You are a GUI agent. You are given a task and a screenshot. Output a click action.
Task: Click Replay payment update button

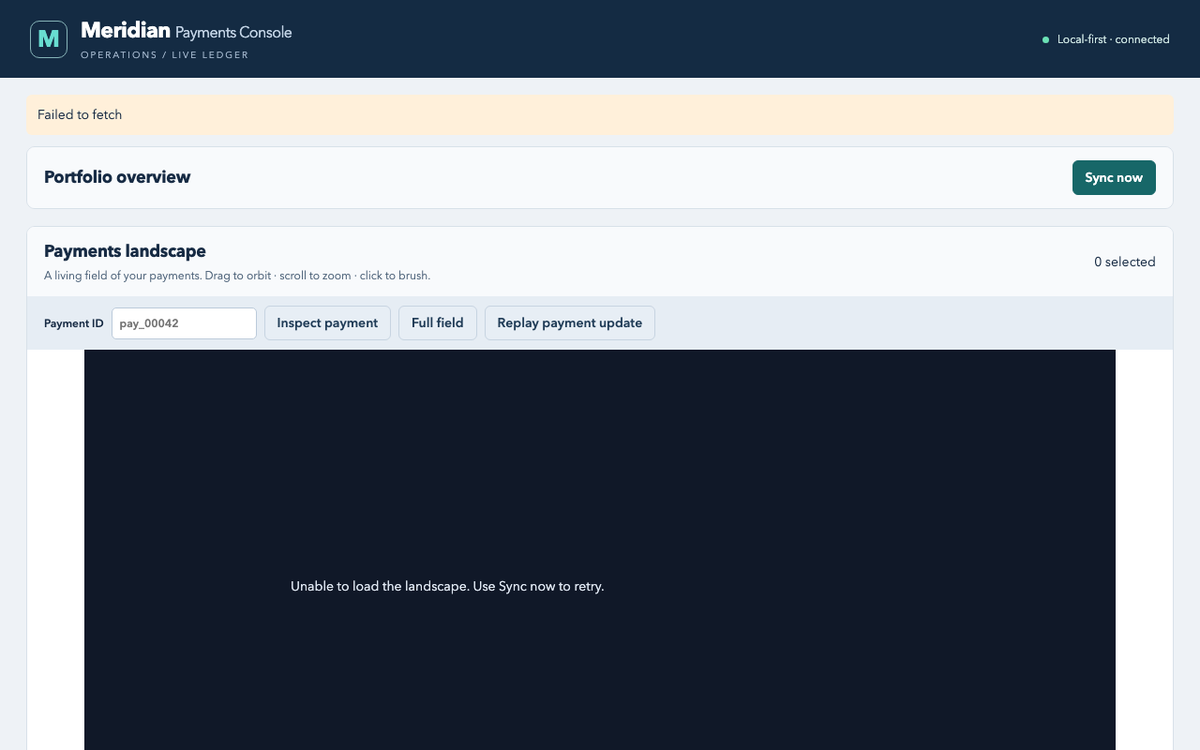tap(570, 323)
